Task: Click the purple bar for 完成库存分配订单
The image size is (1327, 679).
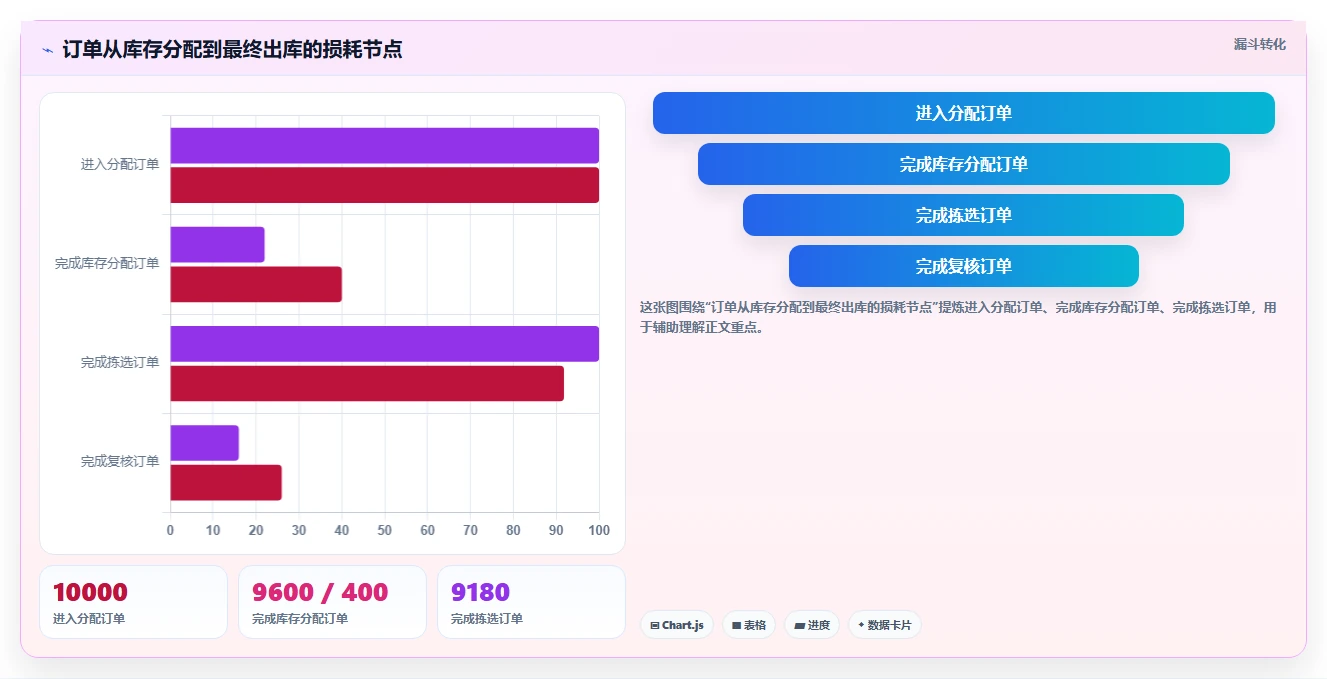Action: pos(217,245)
